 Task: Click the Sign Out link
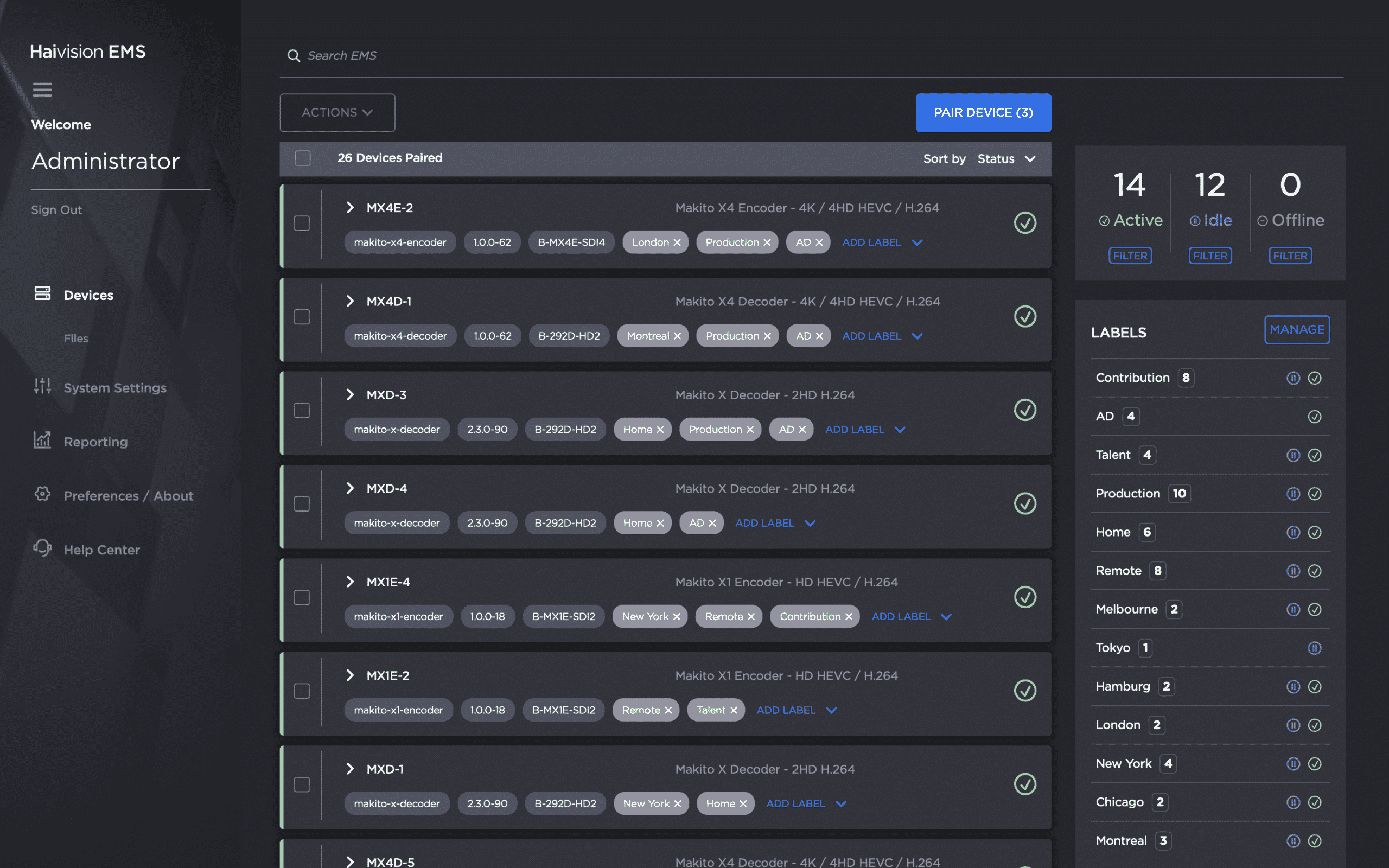tap(56, 210)
